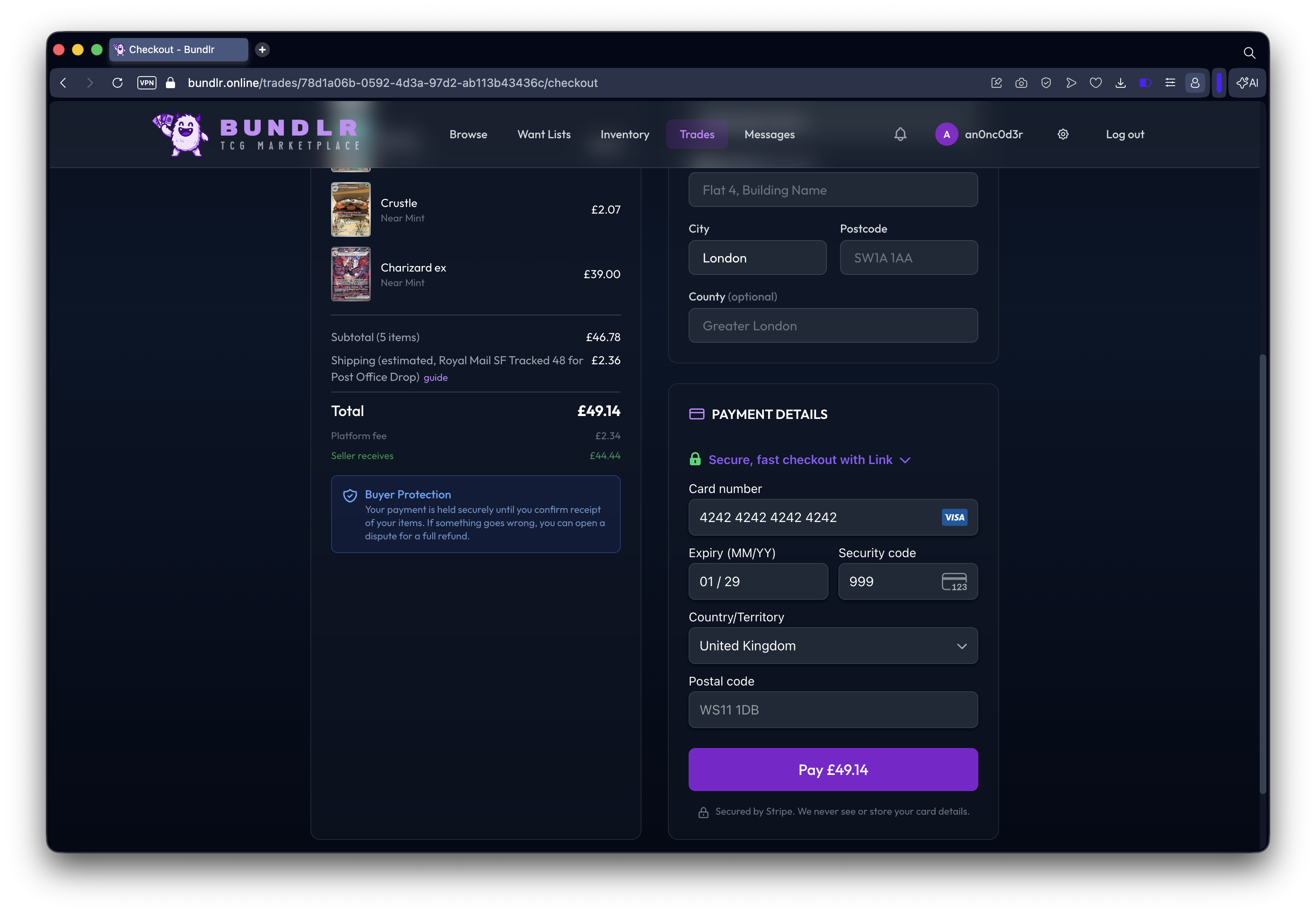Focus the Expiry 01 / 29 field
The image size is (1316, 914).
(758, 581)
